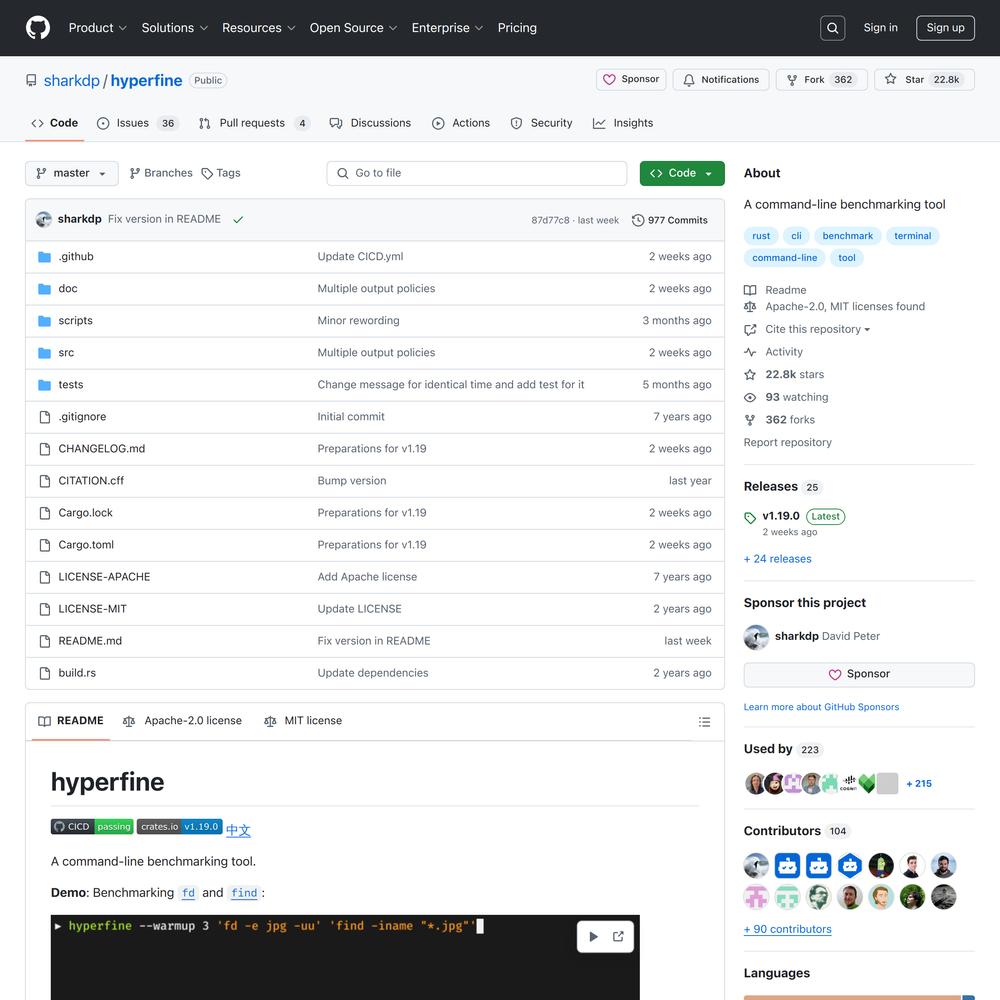Star the hyperfine repository
Image resolution: width=1000 pixels, height=1000 pixels.
[x=924, y=80]
